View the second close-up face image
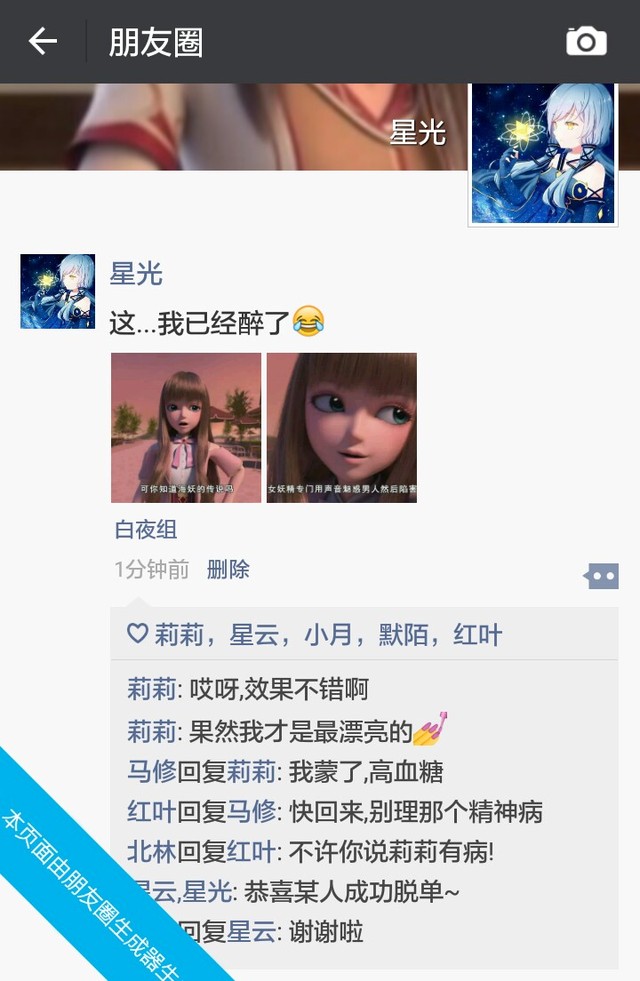The width and height of the screenshot is (640, 981). coord(342,427)
